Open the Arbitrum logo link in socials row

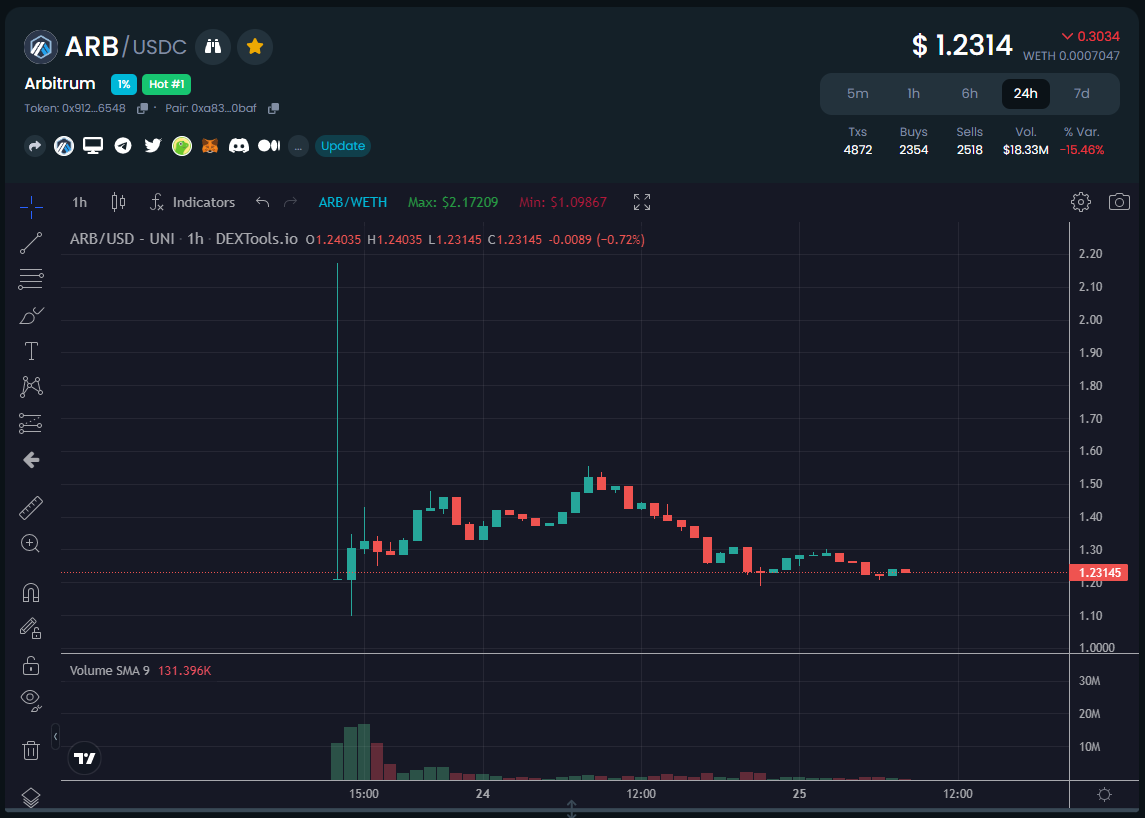[64, 146]
